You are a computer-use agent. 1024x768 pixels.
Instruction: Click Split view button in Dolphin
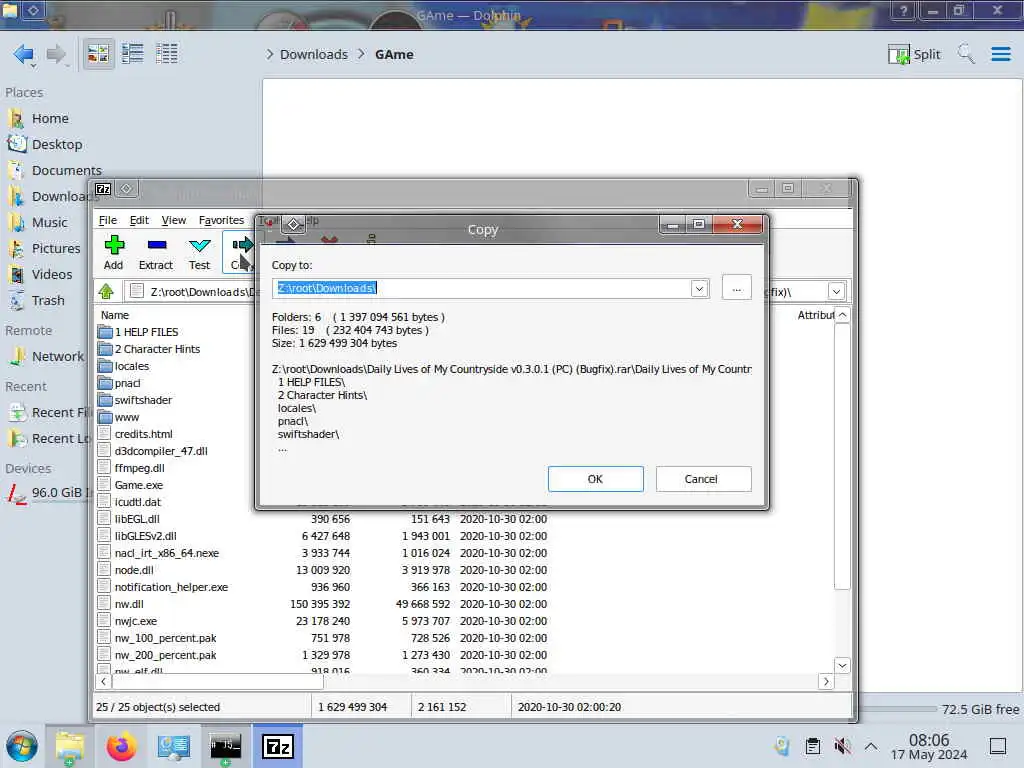914,54
